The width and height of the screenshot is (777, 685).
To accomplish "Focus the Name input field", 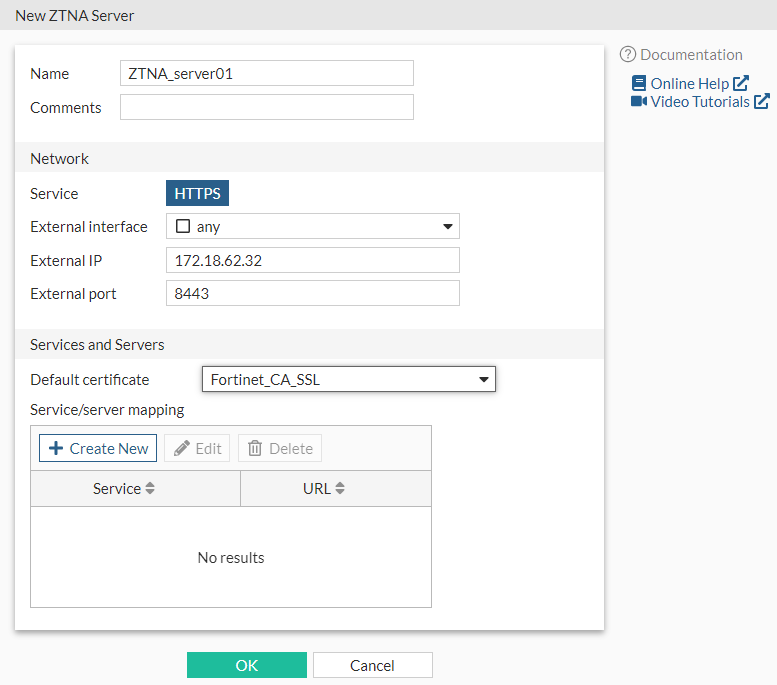I will (x=266, y=73).
